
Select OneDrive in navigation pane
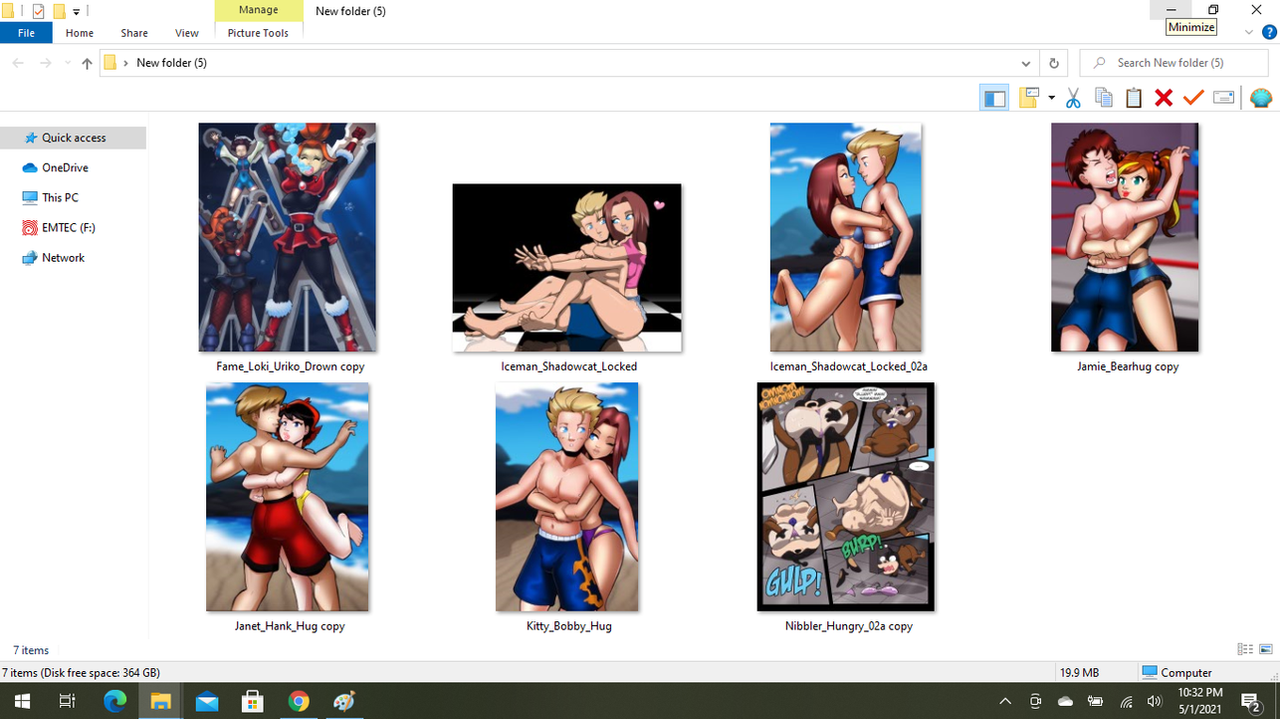tap(65, 168)
